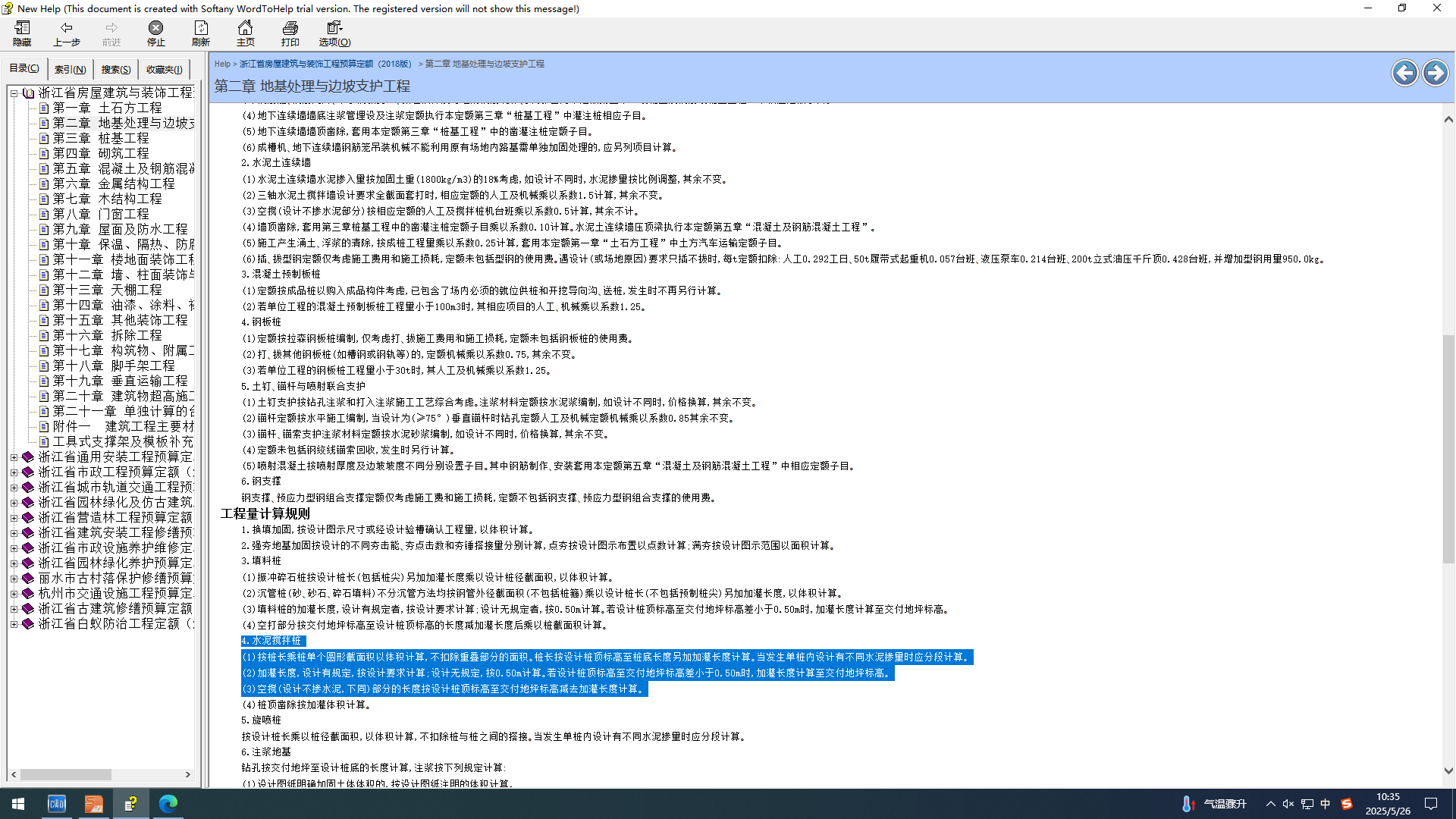The image size is (1456, 819).
Task: Open the help viewer taskbar icon
Action: [x=130, y=804]
